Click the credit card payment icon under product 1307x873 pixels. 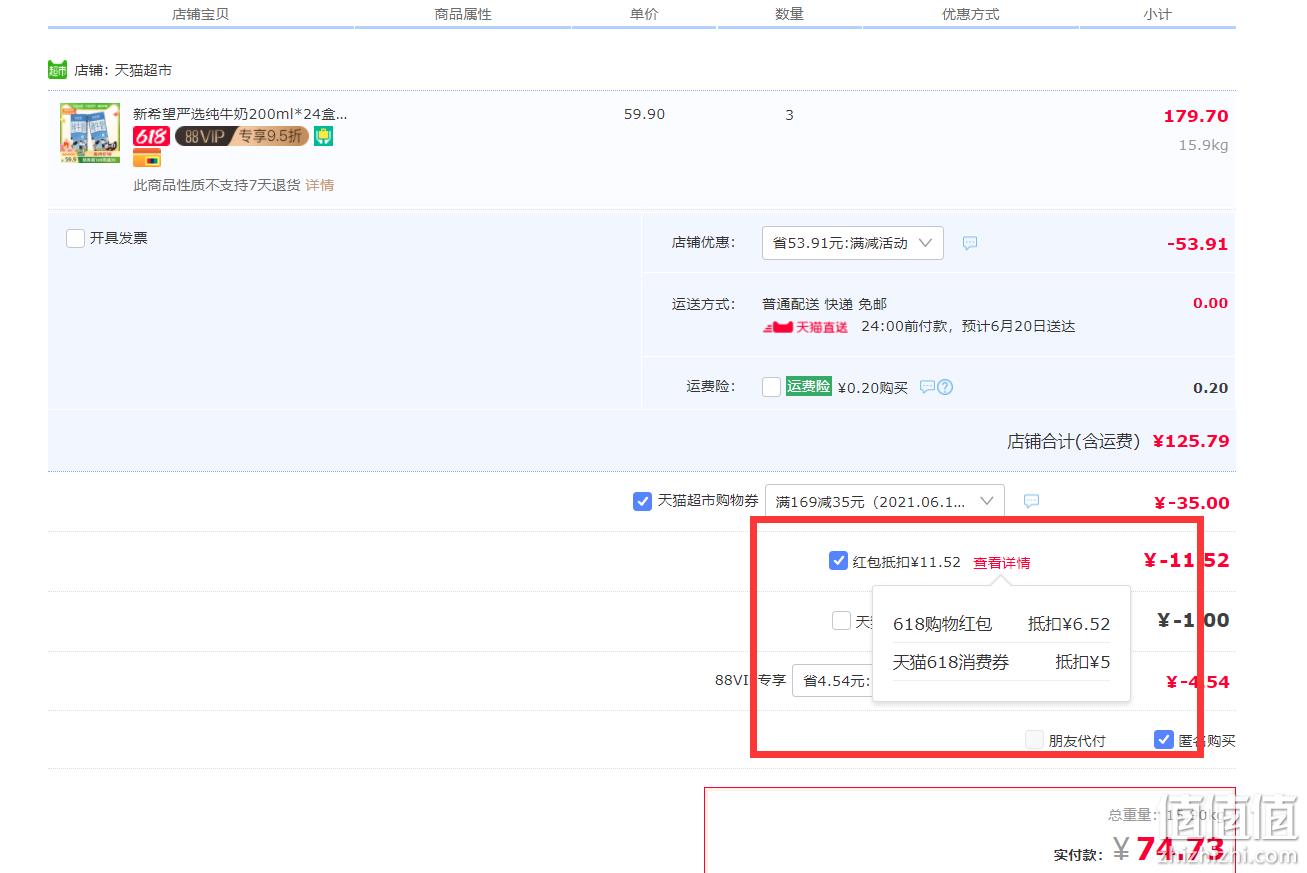tap(147, 159)
